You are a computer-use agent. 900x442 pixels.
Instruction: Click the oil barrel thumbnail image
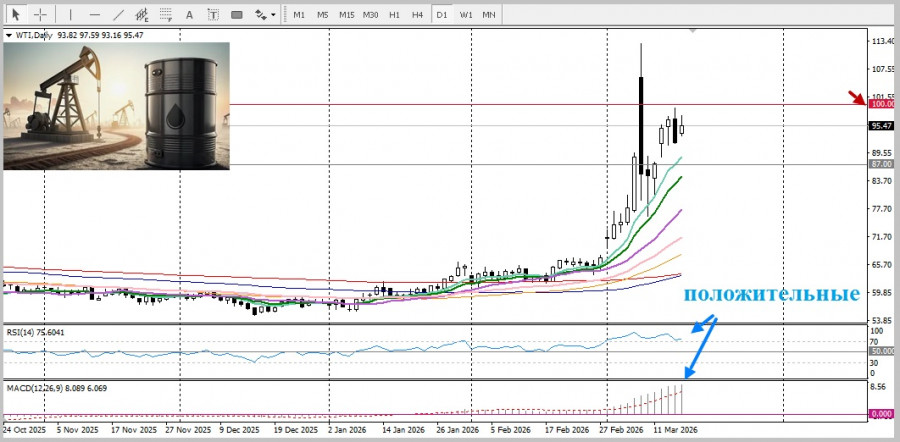tap(116, 105)
